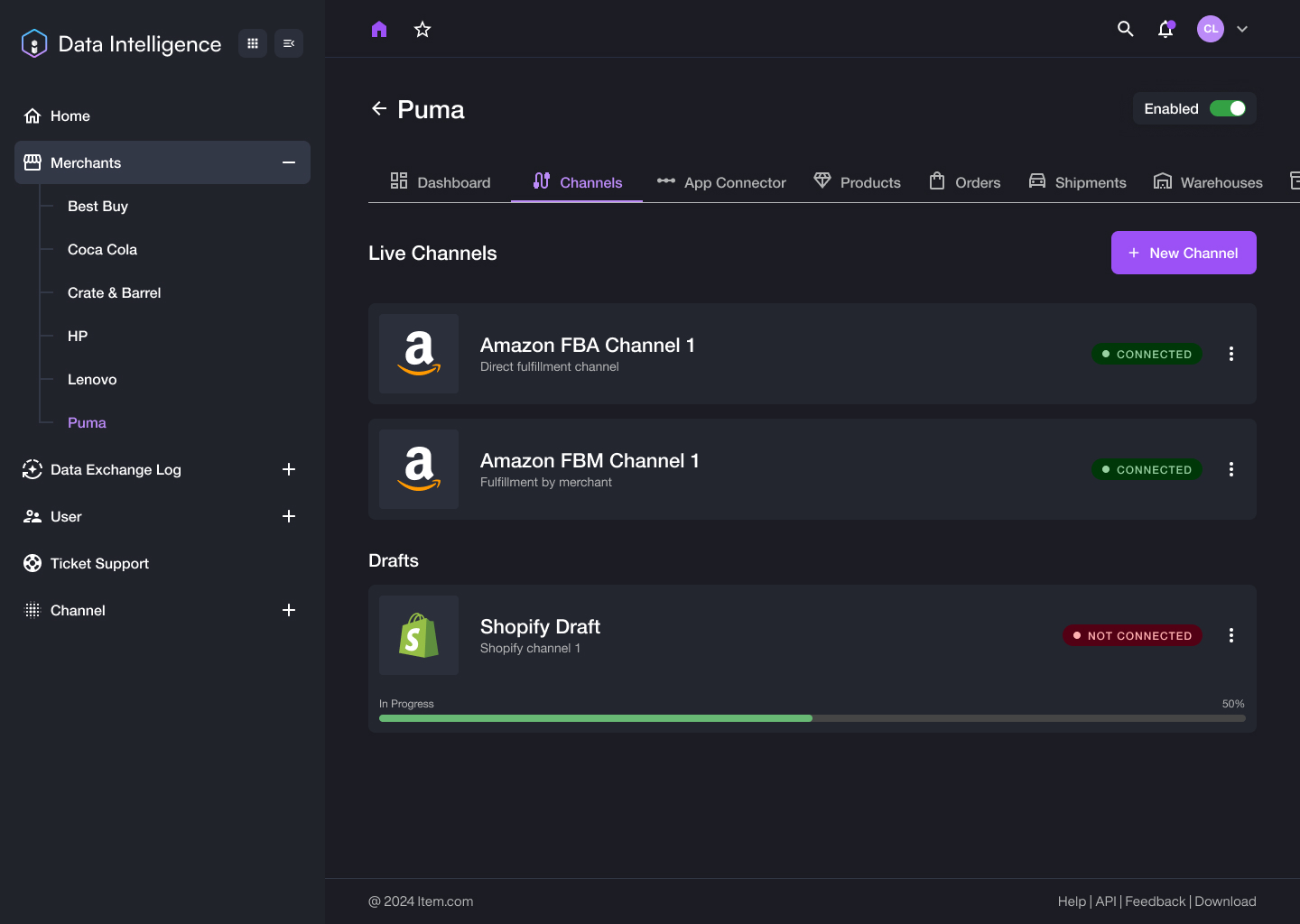
Task: Go to the Products tab
Action: point(857,181)
